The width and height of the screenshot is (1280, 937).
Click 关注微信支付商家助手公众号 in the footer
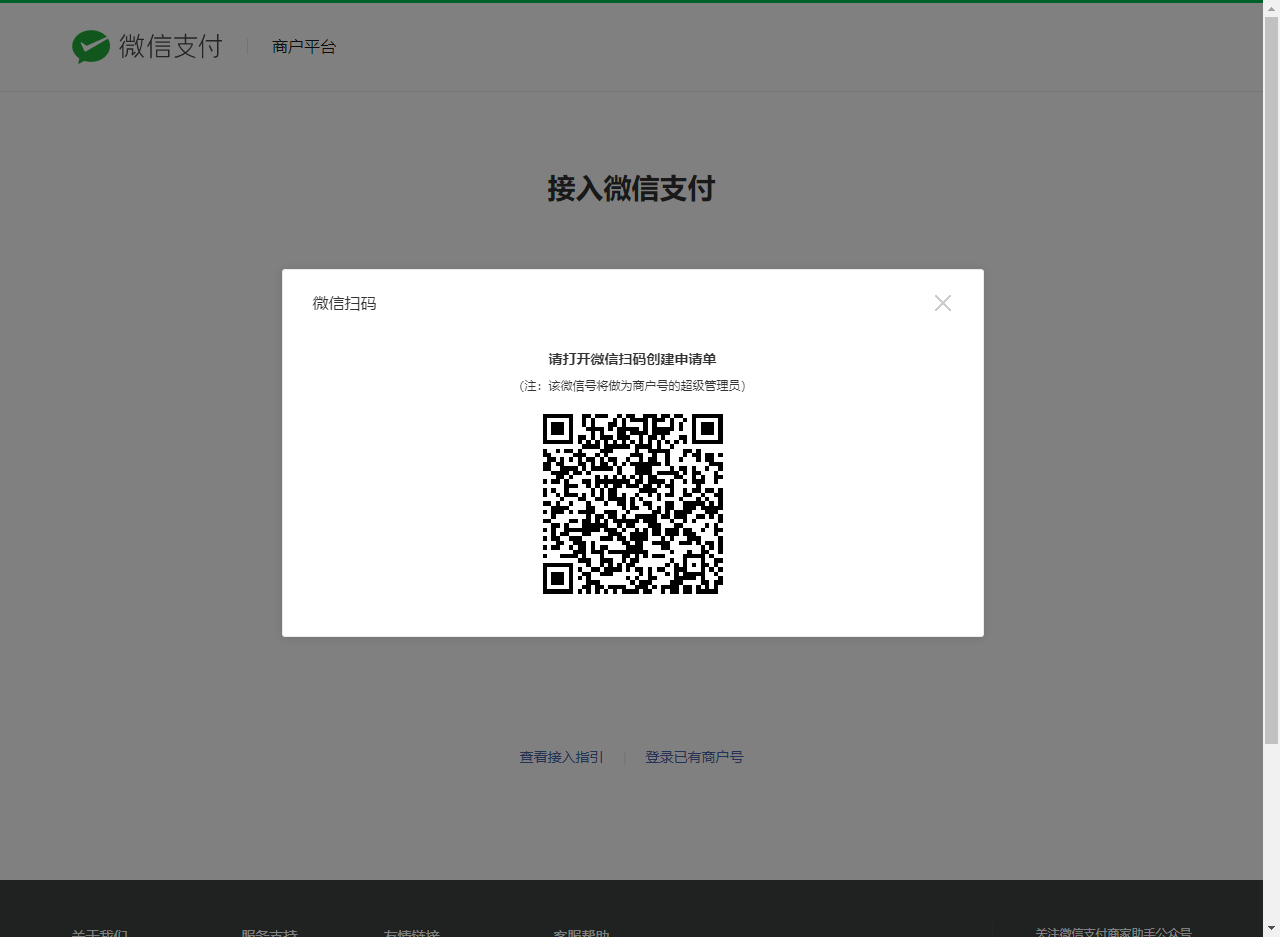(1113, 931)
